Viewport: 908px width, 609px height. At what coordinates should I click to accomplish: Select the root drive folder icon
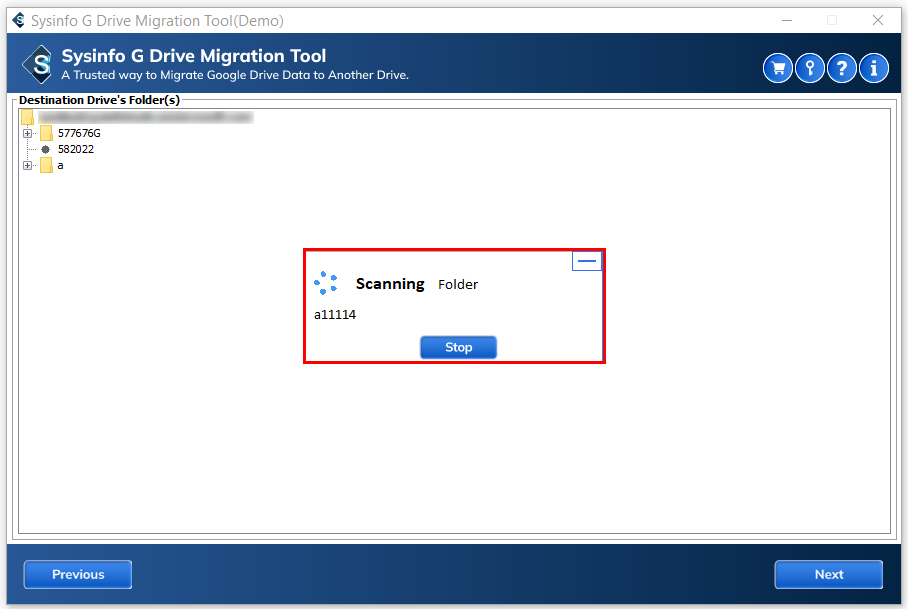click(x=27, y=117)
